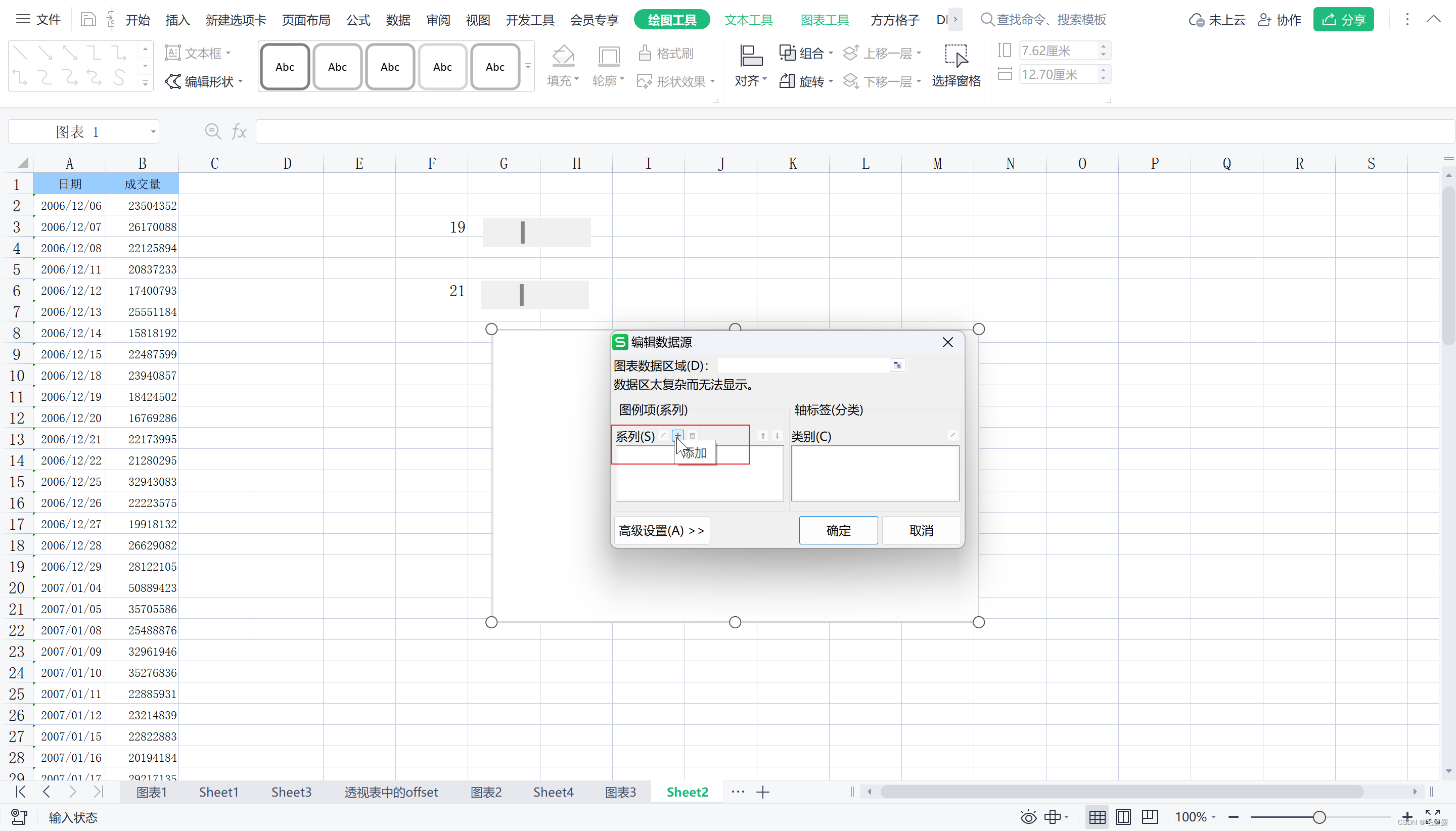The image size is (1456, 831).
Task: Select the third Abc shape style
Action: tap(390, 67)
